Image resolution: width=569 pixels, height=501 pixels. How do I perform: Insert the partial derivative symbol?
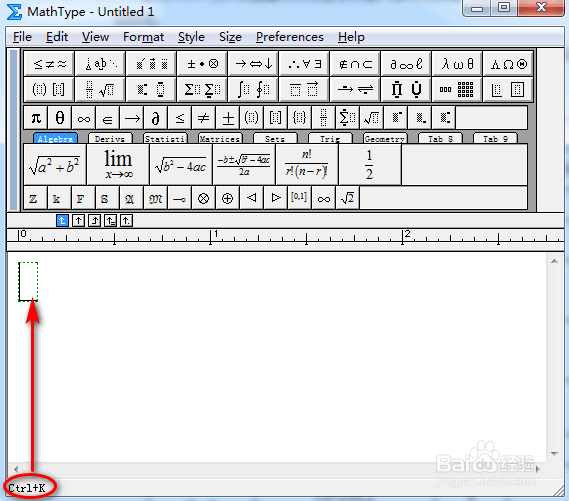[x=156, y=118]
